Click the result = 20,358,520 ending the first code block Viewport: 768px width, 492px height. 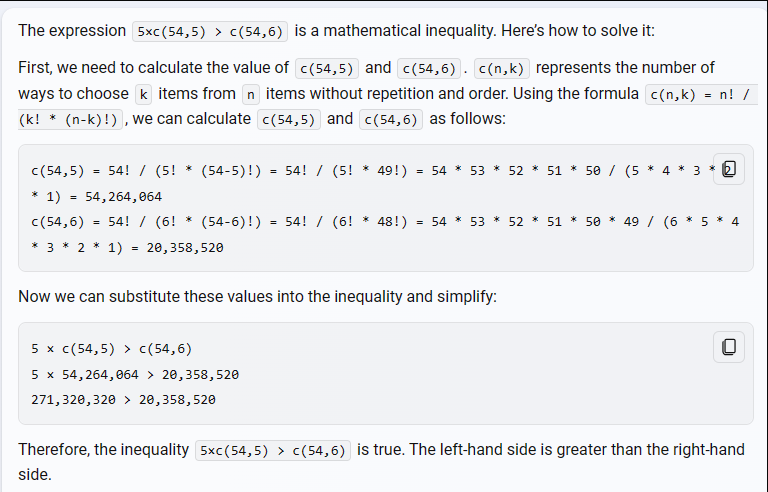point(177,248)
